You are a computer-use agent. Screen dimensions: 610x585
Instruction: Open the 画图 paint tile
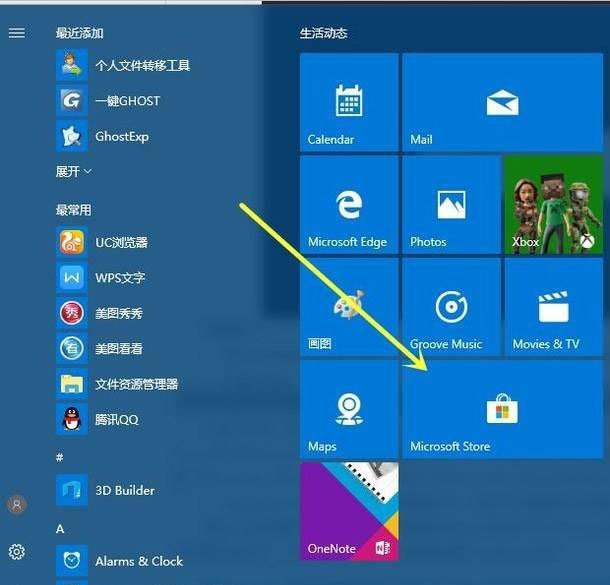pyautogui.click(x=349, y=307)
